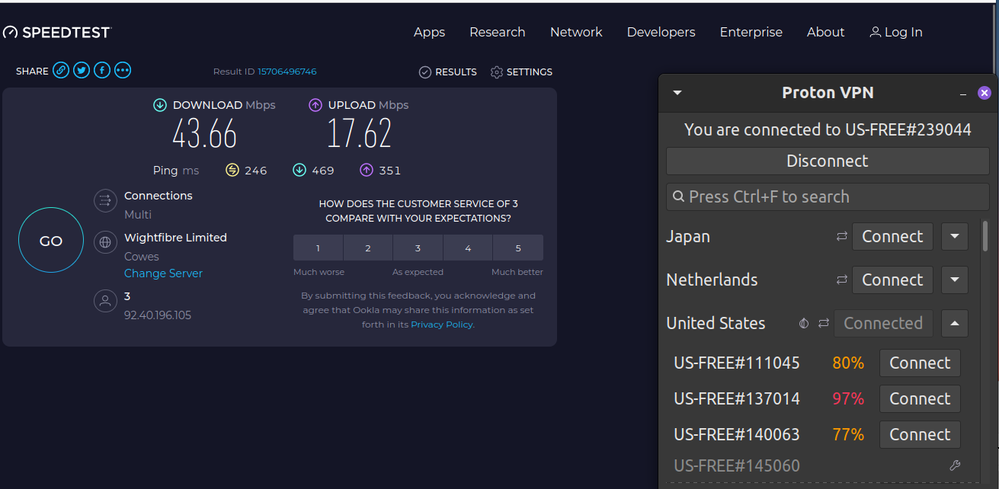Image resolution: width=999 pixels, height=489 pixels.
Task: Share result via Facebook icon
Action: tap(102, 70)
